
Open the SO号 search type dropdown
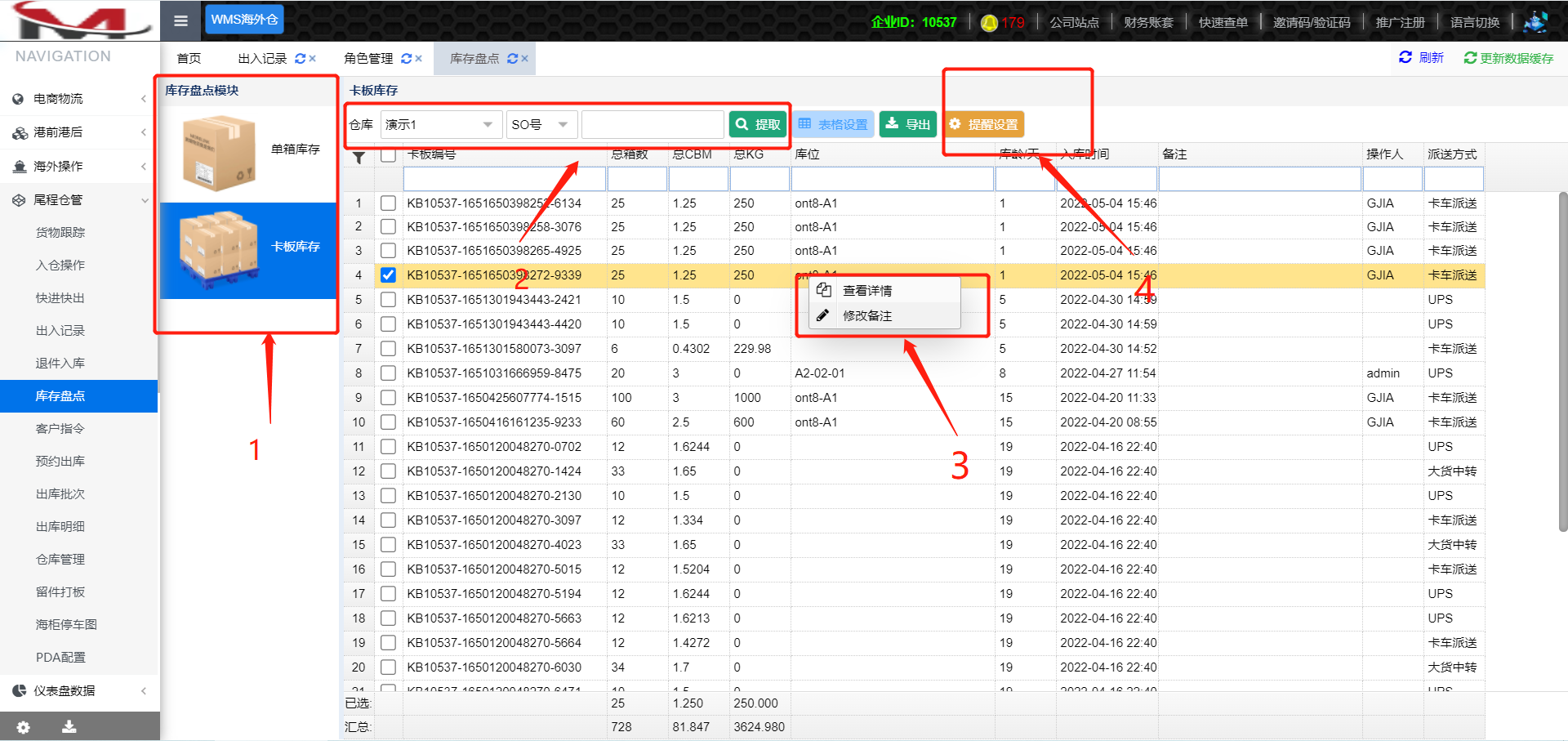tap(541, 125)
